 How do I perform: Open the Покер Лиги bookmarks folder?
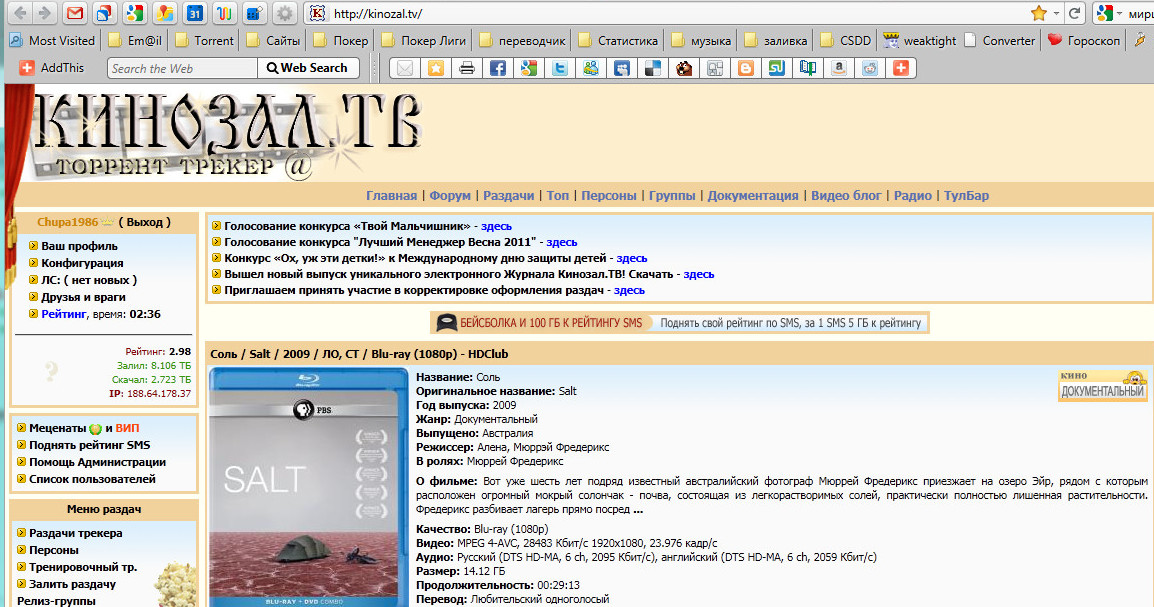tap(424, 40)
